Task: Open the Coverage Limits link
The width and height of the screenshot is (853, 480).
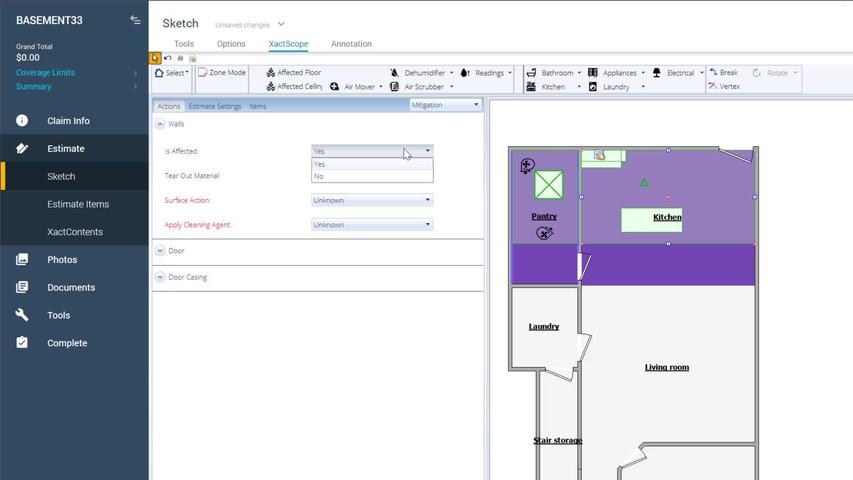Action: click(x=45, y=72)
